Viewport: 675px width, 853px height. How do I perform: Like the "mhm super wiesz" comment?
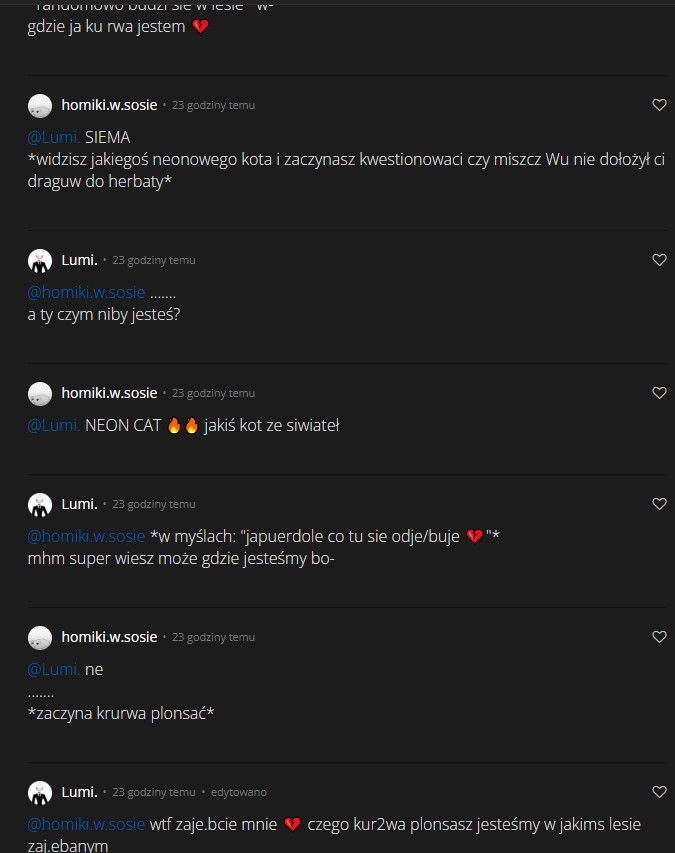(659, 504)
